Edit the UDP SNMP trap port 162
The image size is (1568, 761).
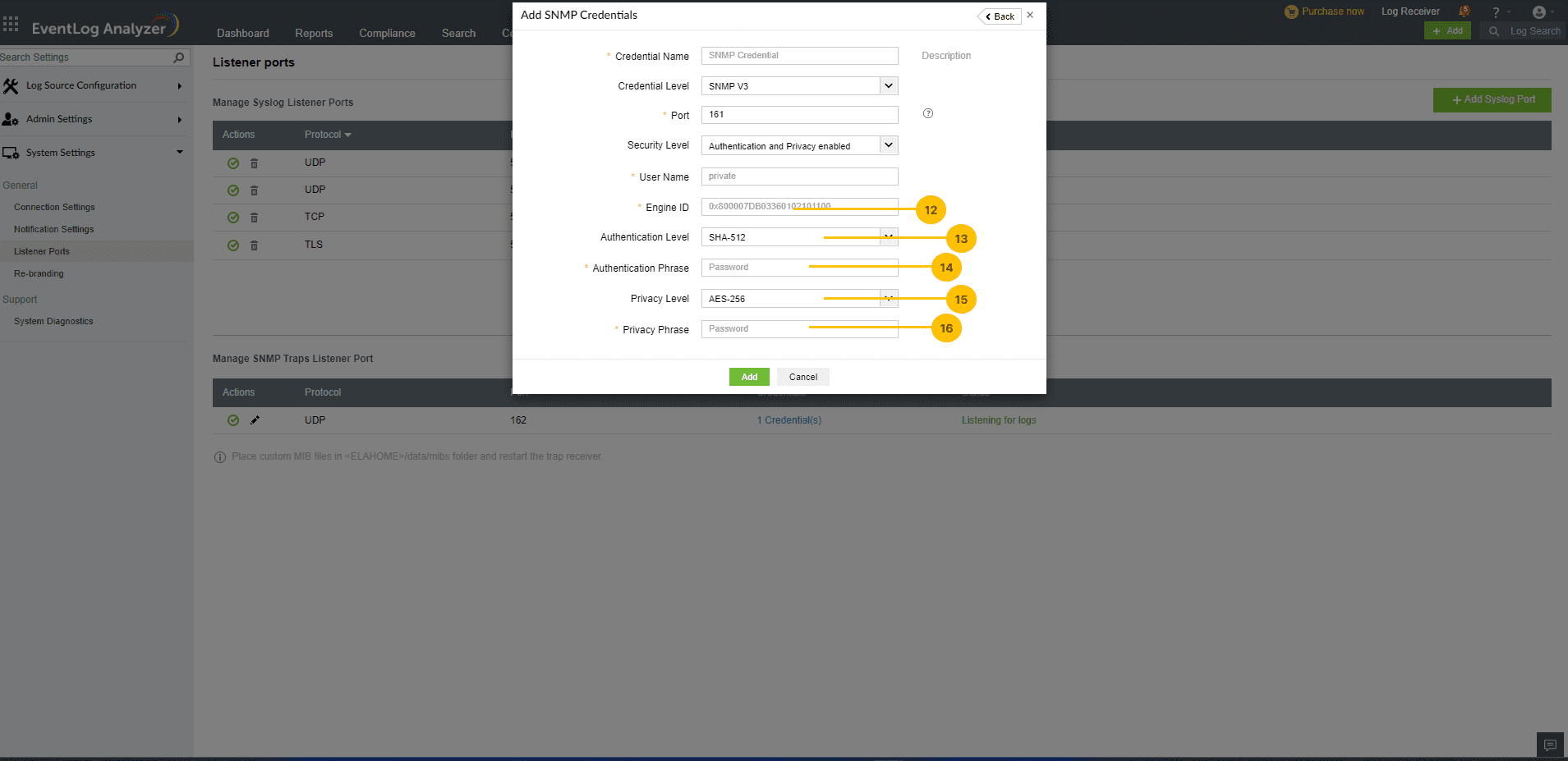click(255, 419)
